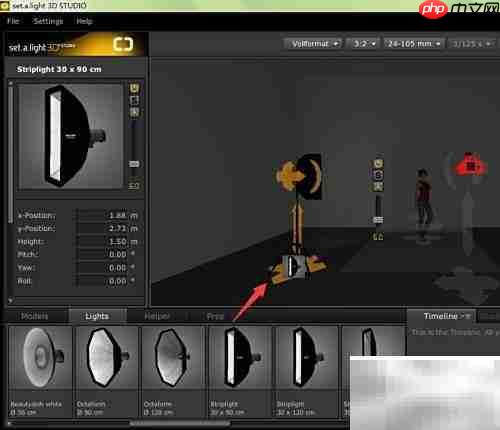500x430 pixels.
Task: Select the Striplight 30 x 90 cm library thumbnail
Action: (240, 371)
